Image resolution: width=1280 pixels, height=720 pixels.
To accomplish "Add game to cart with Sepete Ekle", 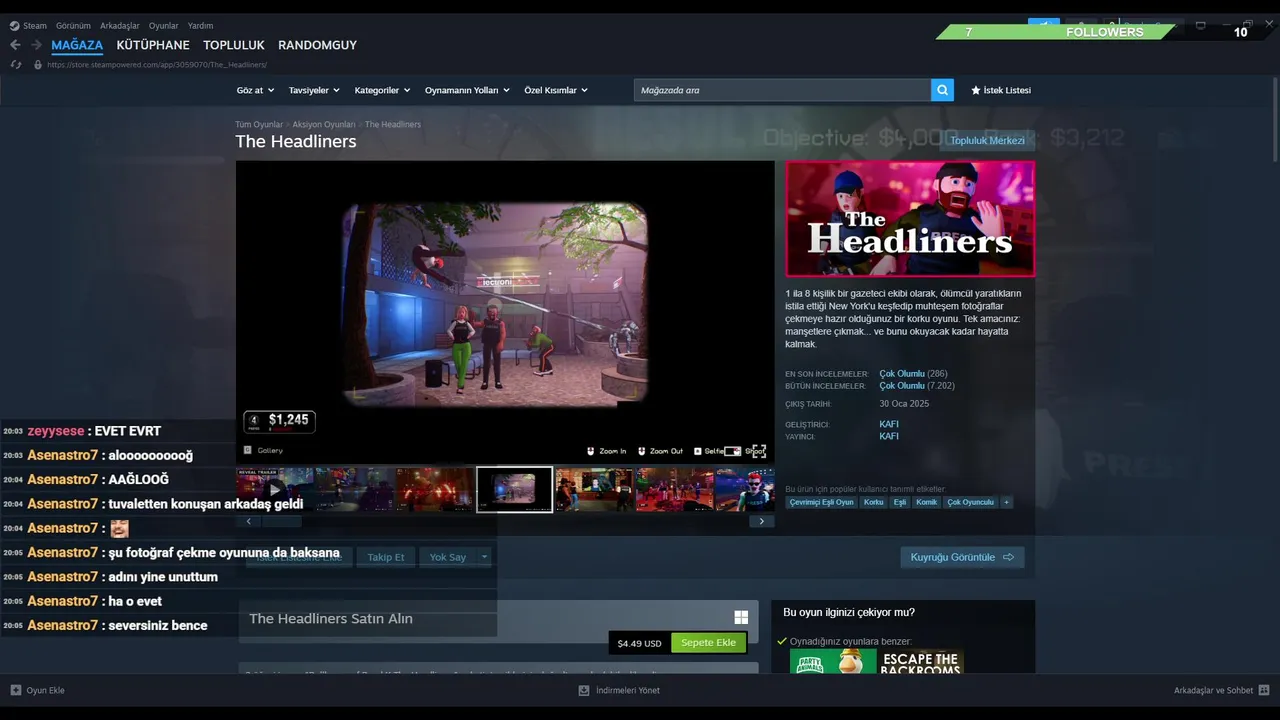I will click(x=708, y=643).
